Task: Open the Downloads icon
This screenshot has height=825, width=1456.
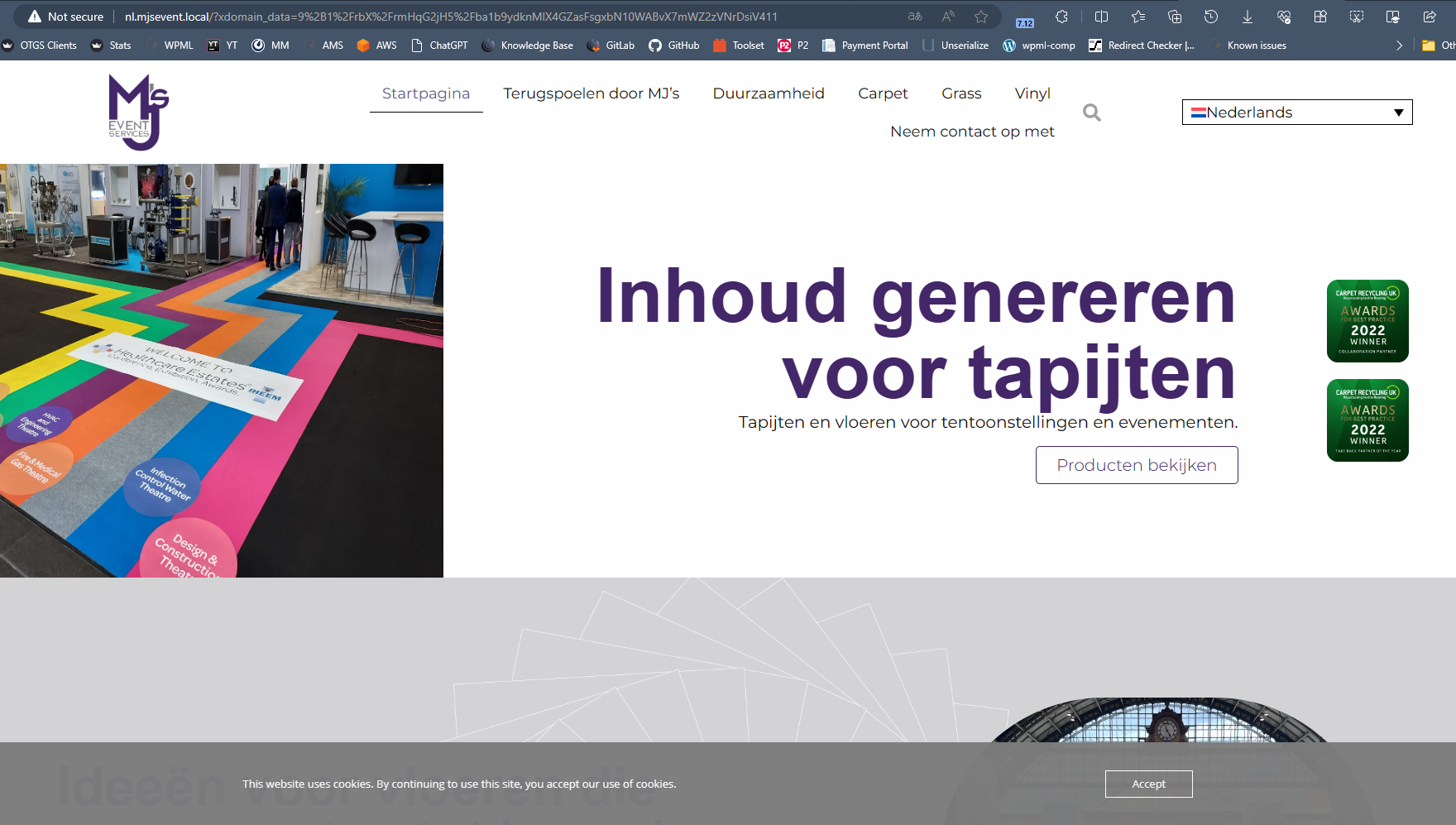Action: [1248, 17]
